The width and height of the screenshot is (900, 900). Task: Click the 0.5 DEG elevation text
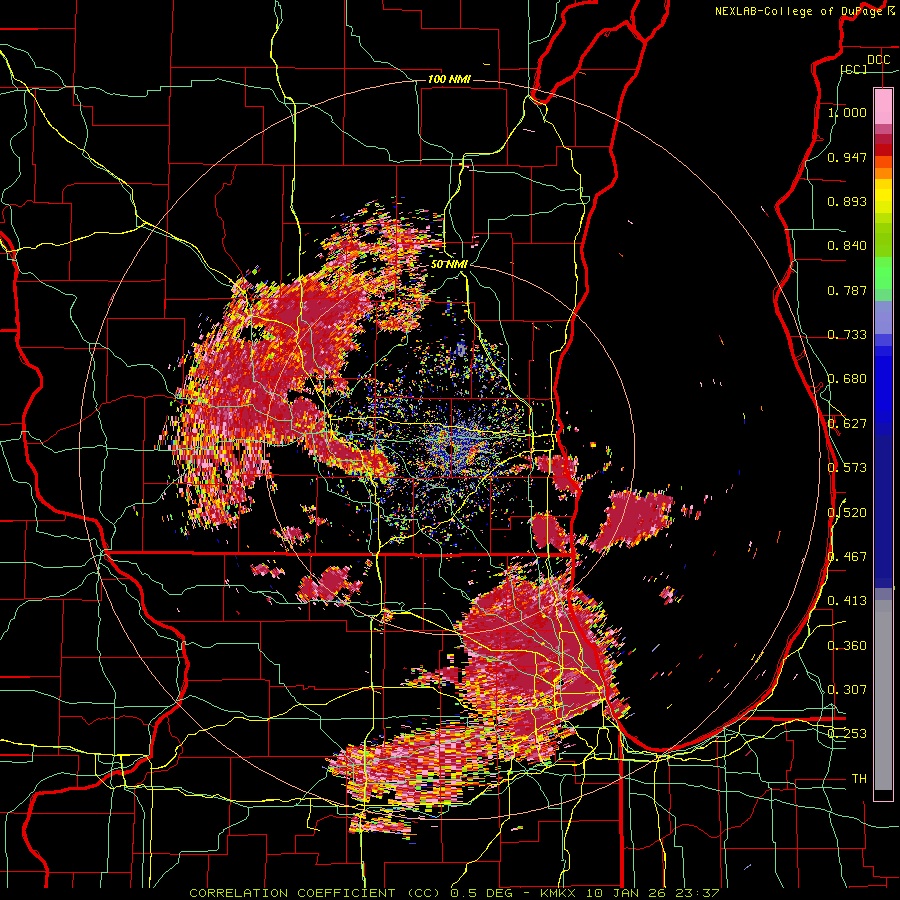[481, 893]
